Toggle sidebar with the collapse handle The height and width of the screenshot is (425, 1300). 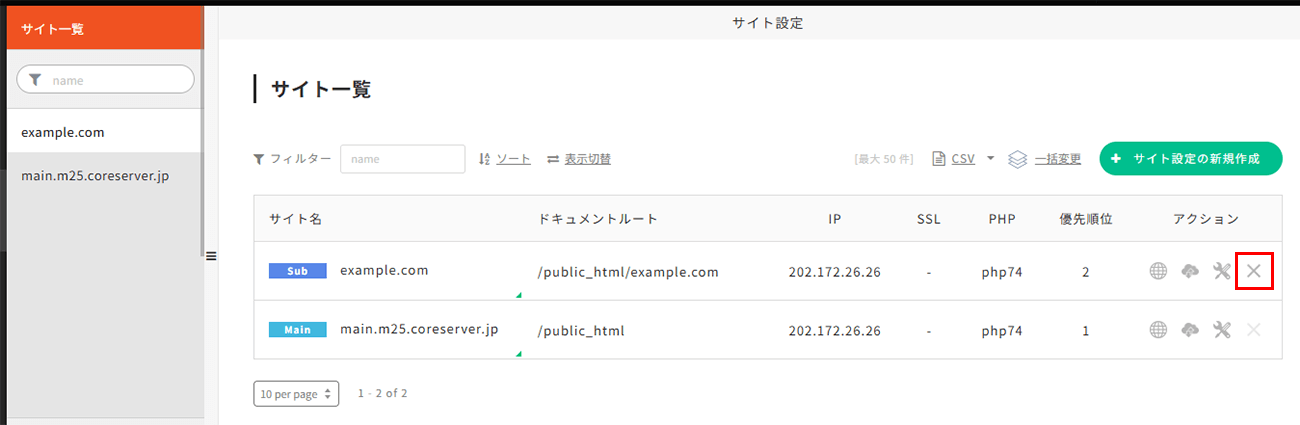tap(211, 256)
